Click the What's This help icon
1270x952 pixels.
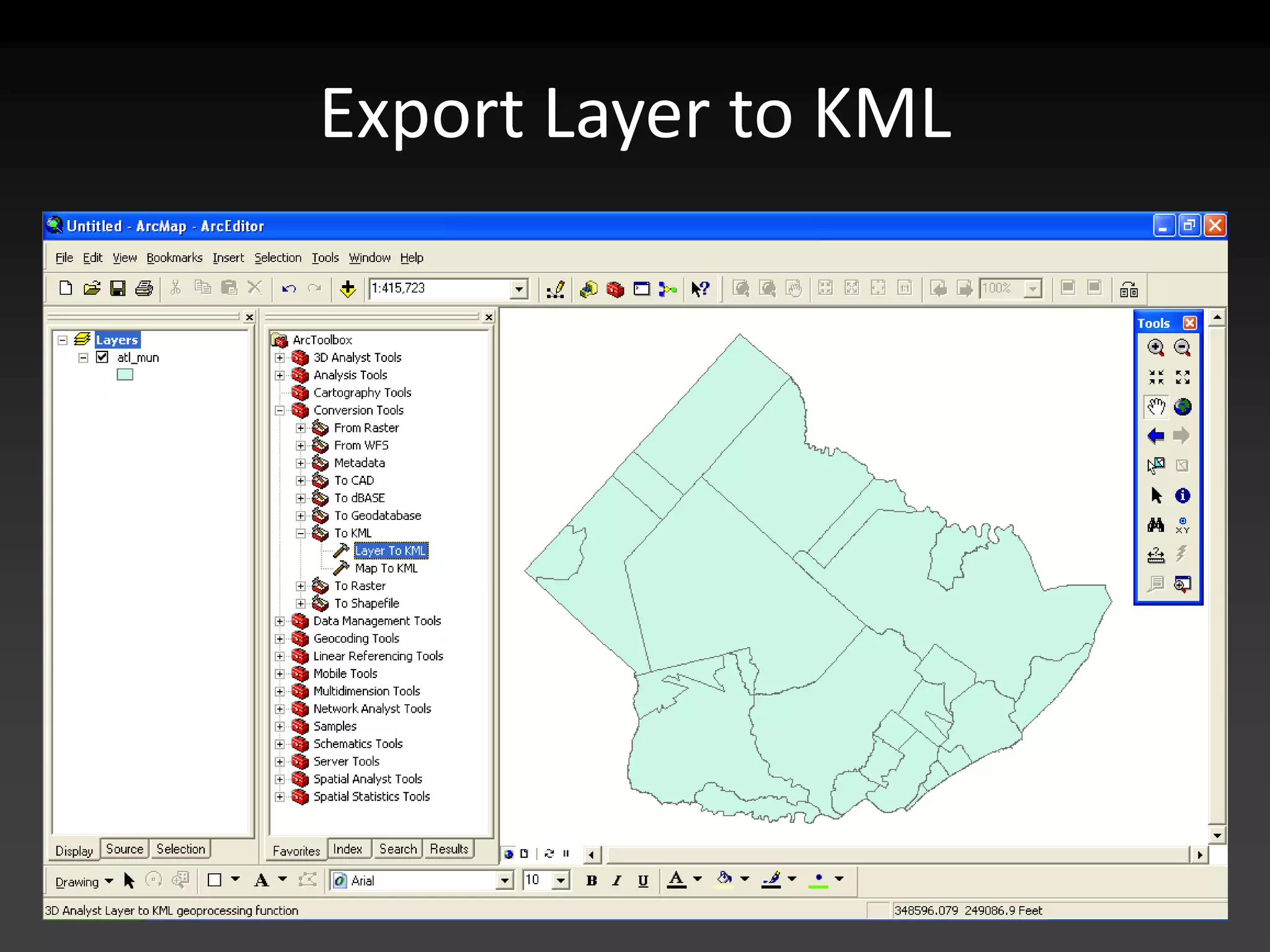(700, 289)
